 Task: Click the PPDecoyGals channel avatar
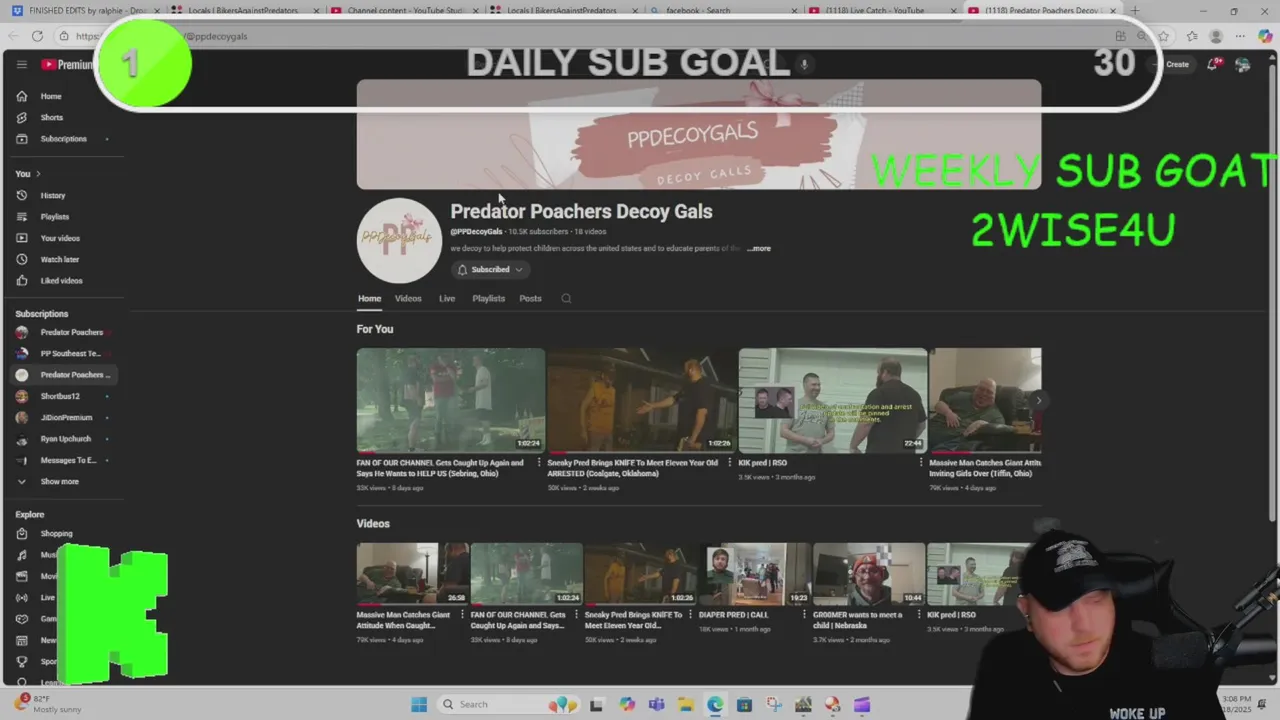tap(398, 240)
